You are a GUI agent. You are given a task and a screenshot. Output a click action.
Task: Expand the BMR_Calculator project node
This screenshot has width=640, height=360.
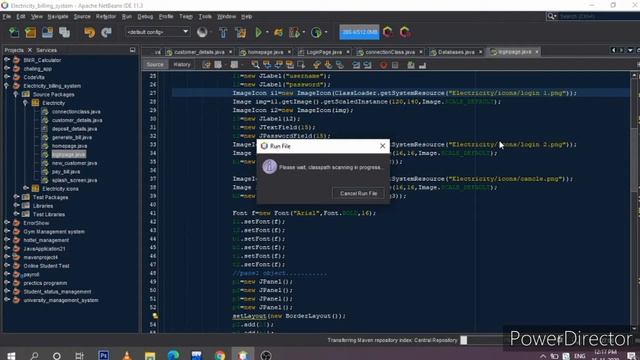click(x=7, y=60)
